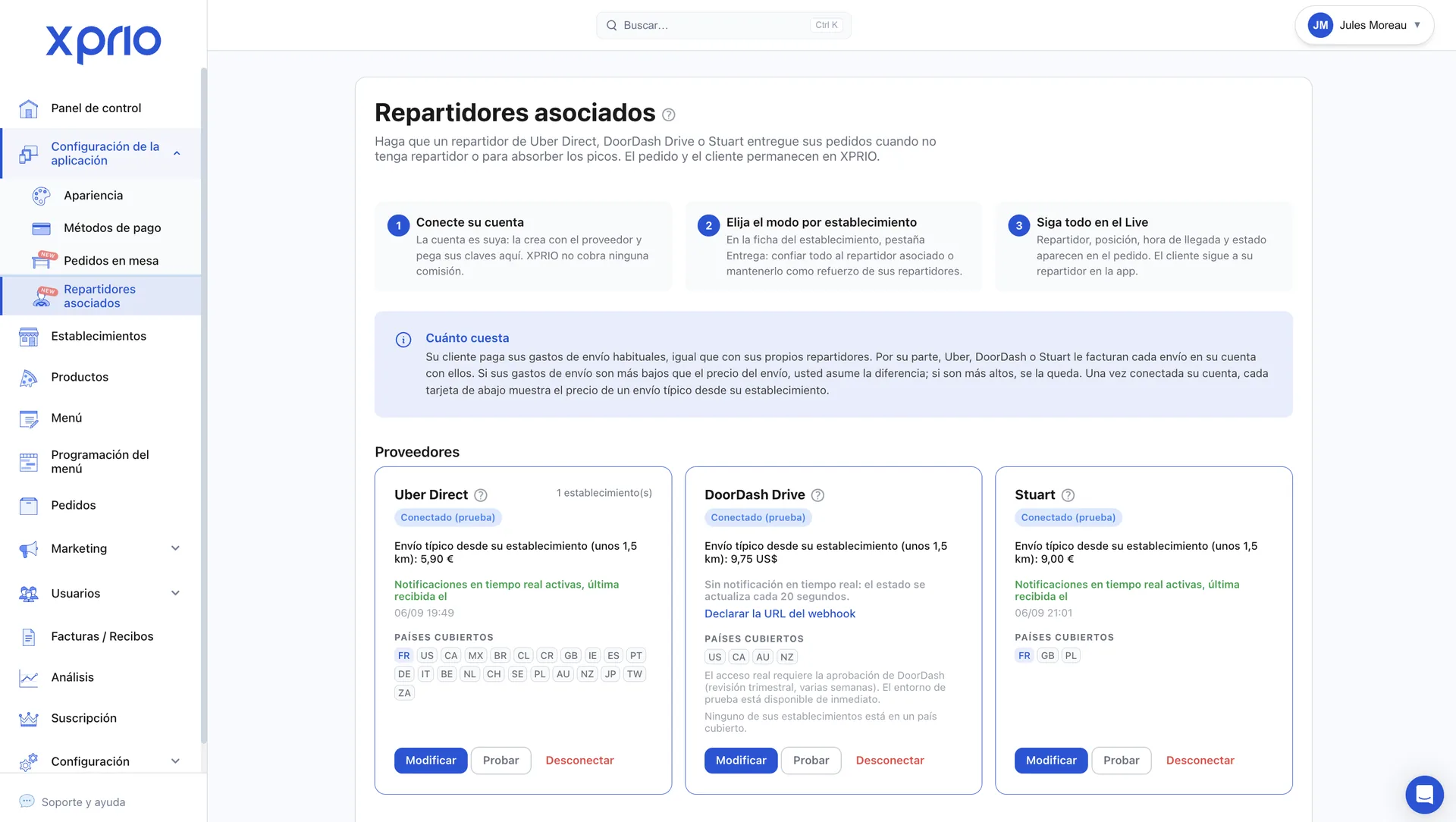Click the Análisis chart icon
The image size is (1456, 822).
pyautogui.click(x=29, y=678)
